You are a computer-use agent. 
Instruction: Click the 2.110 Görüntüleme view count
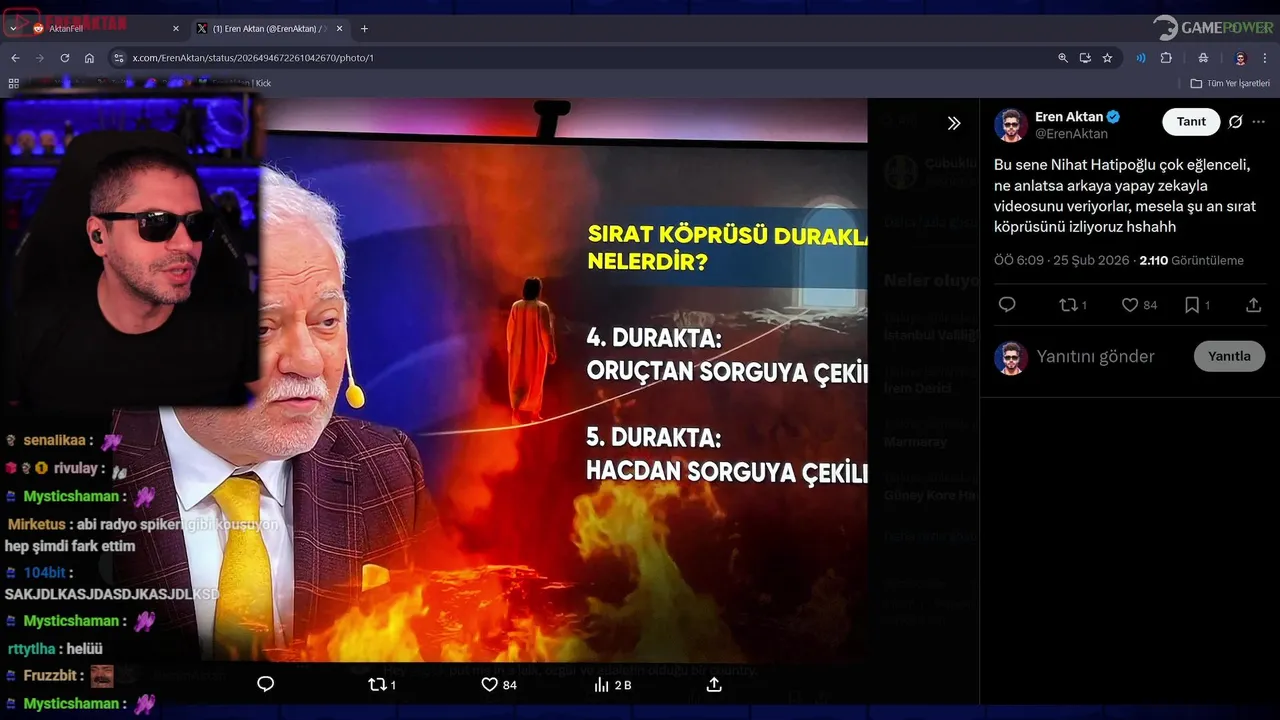pos(1192,260)
